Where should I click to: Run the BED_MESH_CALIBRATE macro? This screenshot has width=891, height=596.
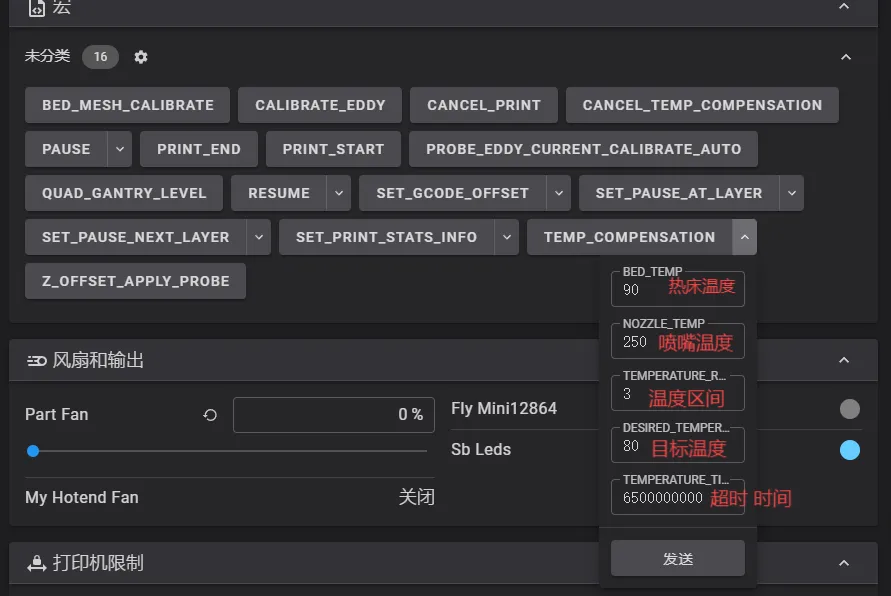127,105
